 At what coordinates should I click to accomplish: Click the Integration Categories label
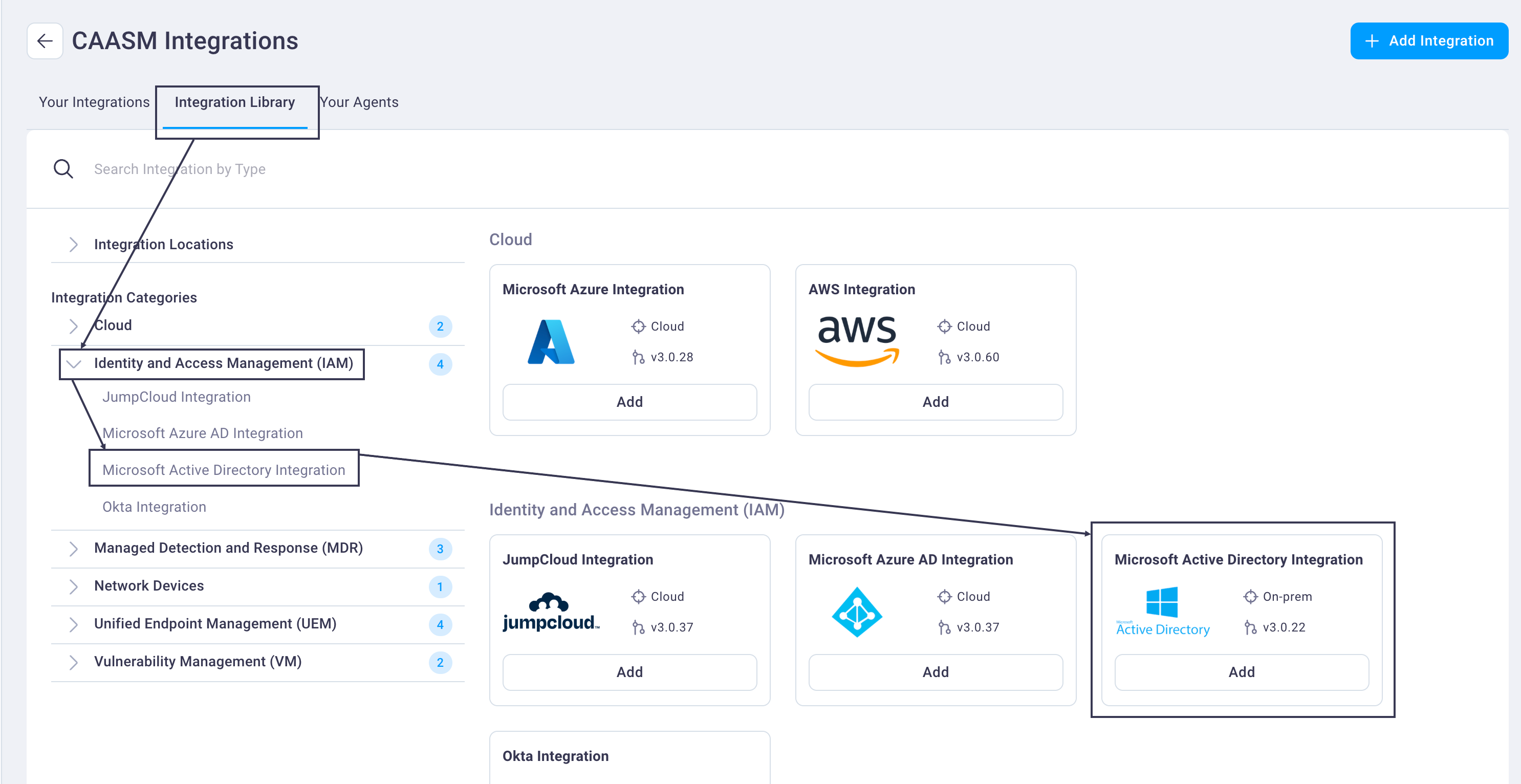(x=124, y=297)
